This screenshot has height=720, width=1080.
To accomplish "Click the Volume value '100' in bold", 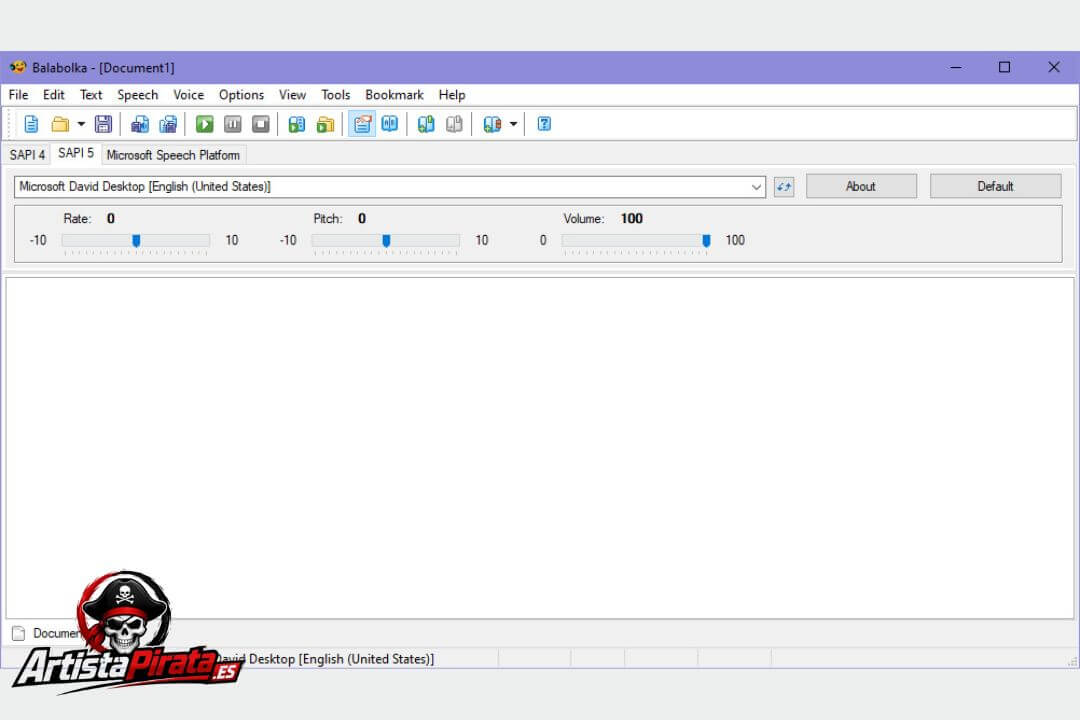I will [632, 219].
